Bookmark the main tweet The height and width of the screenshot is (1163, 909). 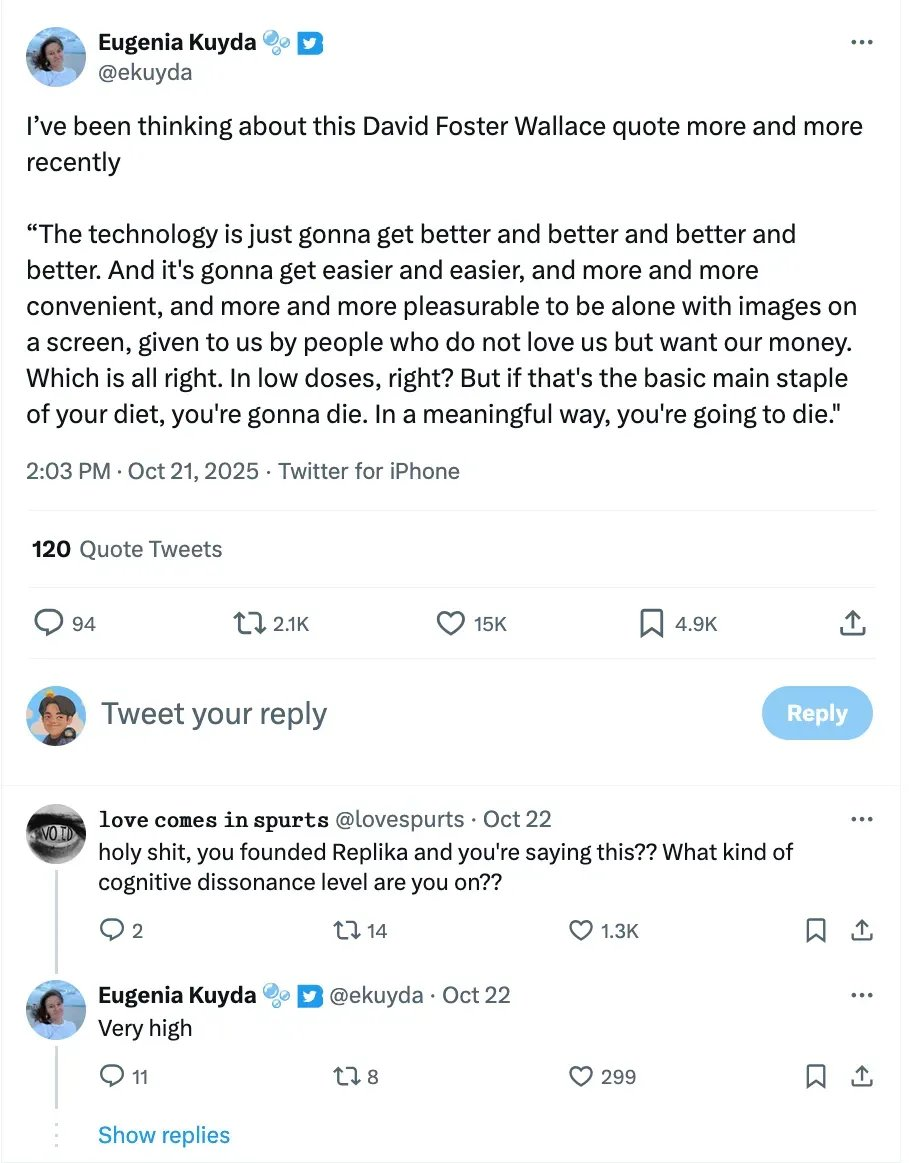click(x=651, y=624)
